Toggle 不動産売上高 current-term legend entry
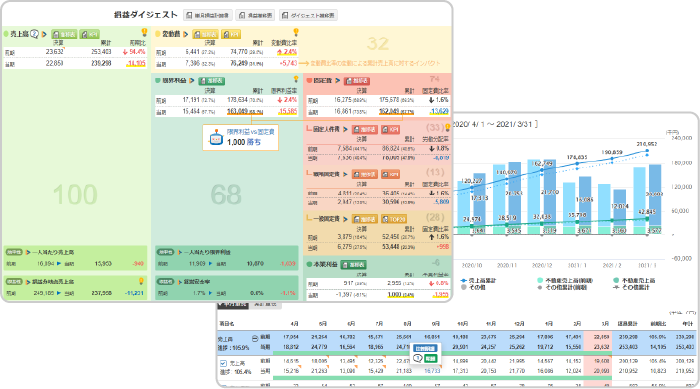This screenshot has width=700, height=389. (634, 280)
